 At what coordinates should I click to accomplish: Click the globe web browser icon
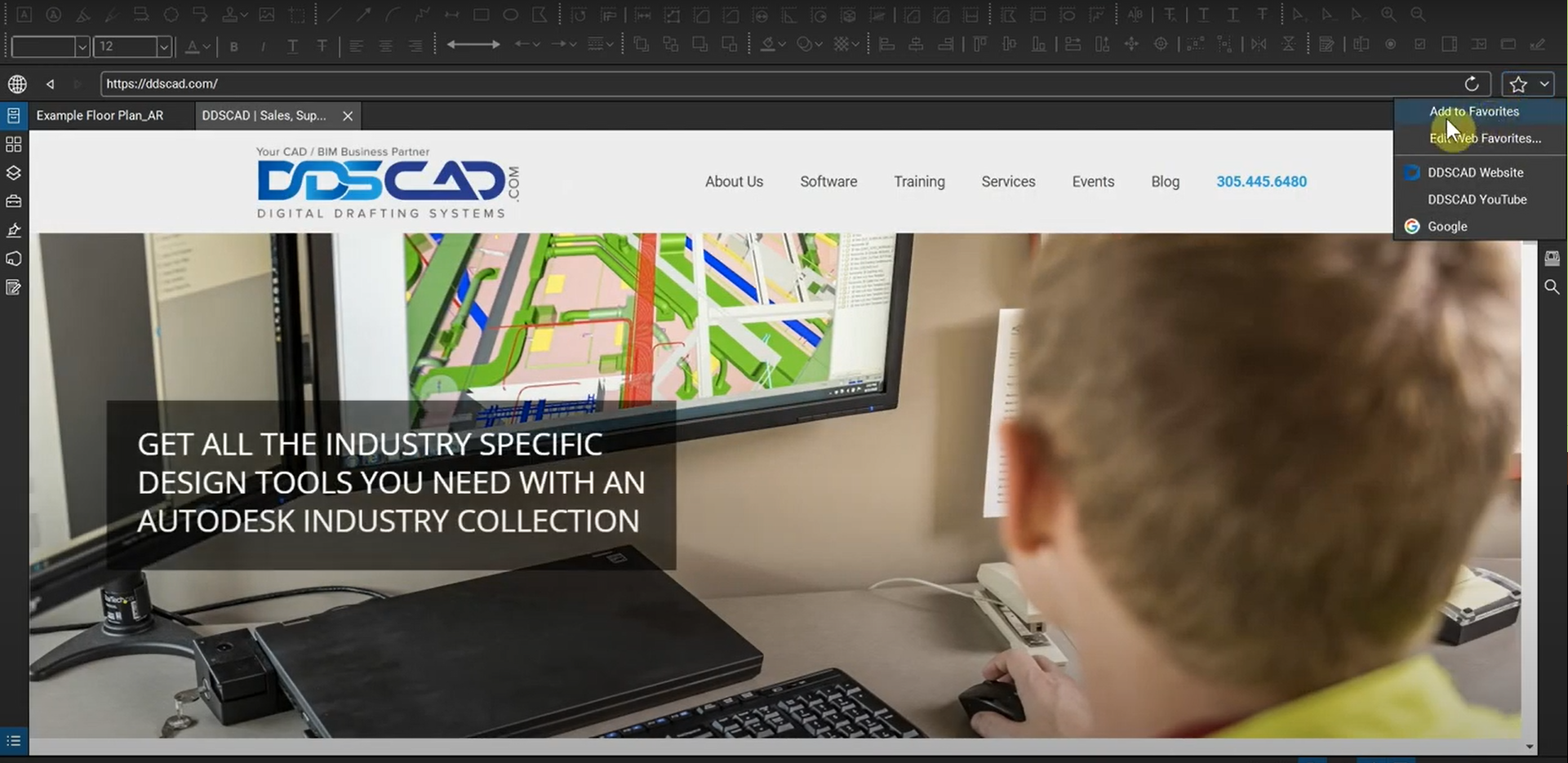pyautogui.click(x=17, y=84)
